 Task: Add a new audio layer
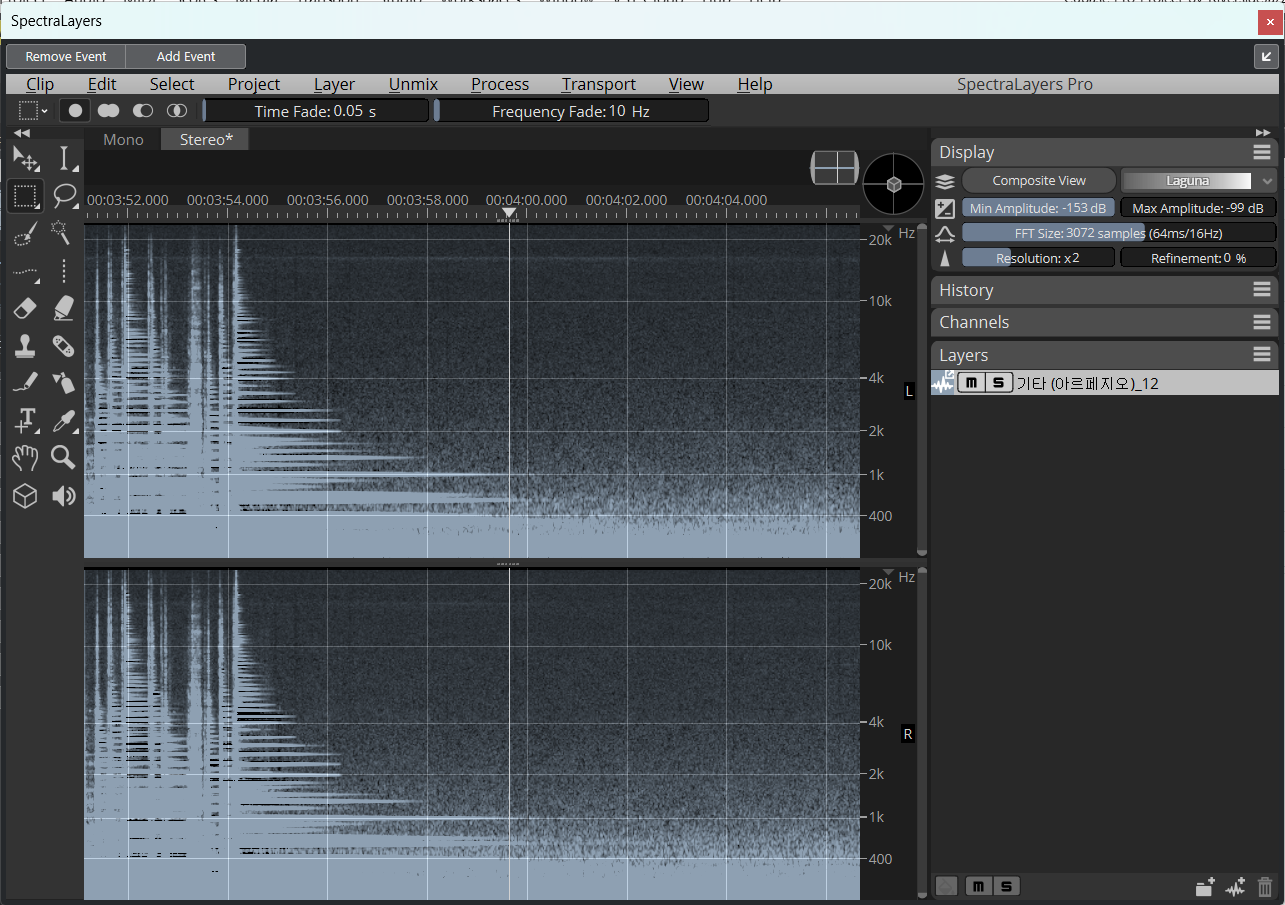(1236, 886)
